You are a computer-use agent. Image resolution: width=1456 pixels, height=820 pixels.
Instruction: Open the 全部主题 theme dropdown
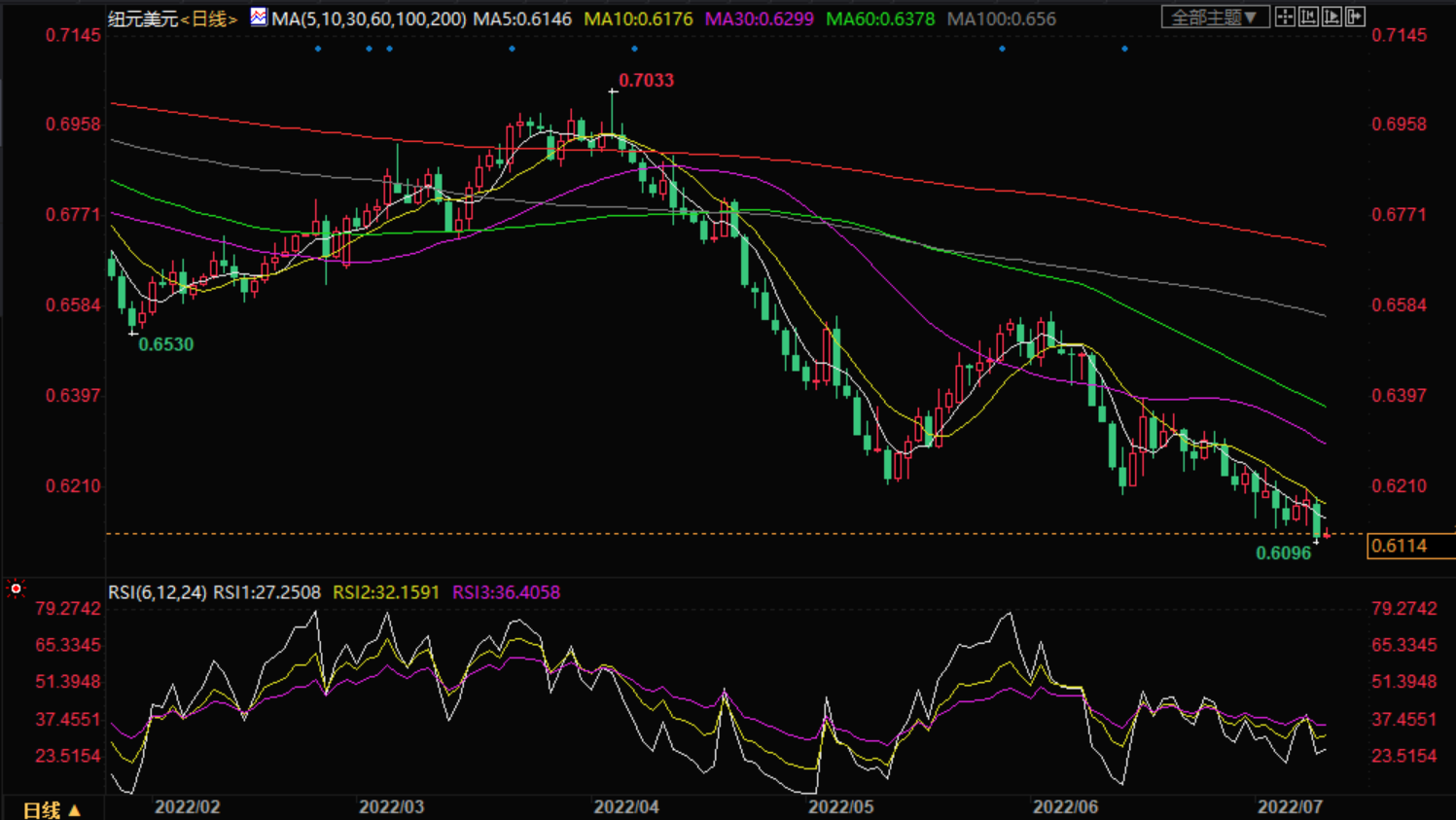1214,18
